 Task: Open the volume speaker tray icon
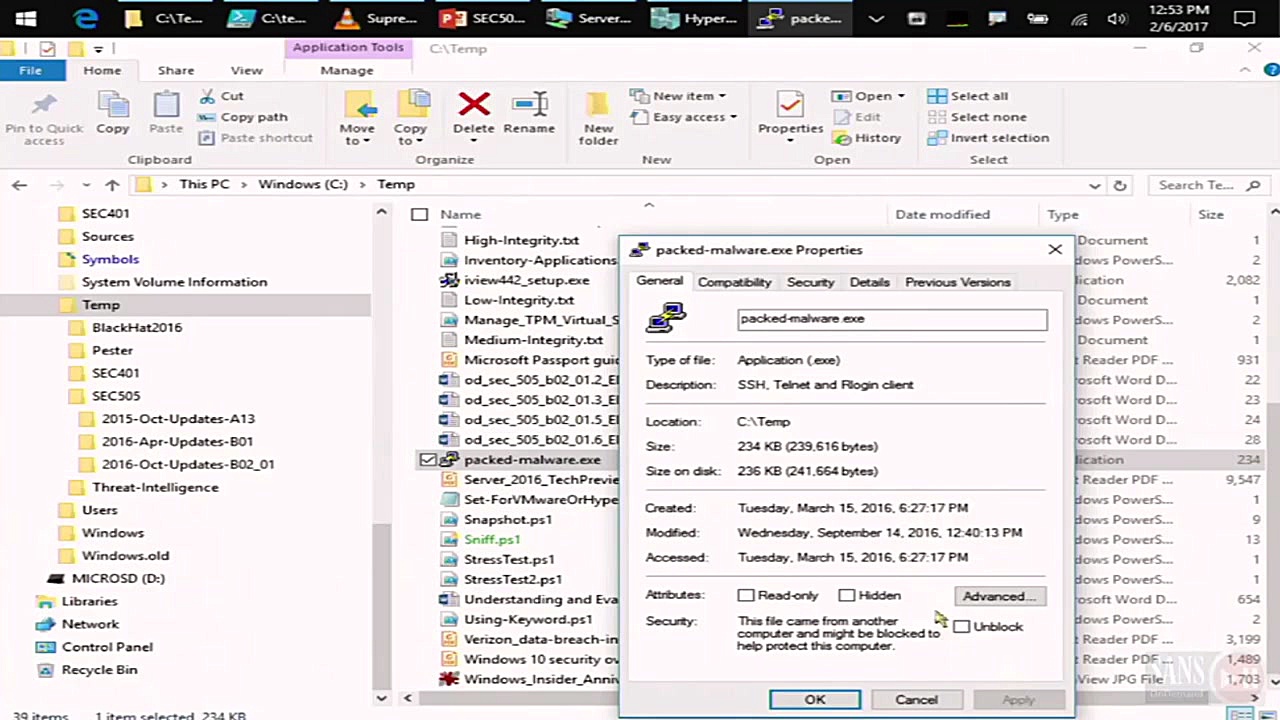coord(1117,19)
